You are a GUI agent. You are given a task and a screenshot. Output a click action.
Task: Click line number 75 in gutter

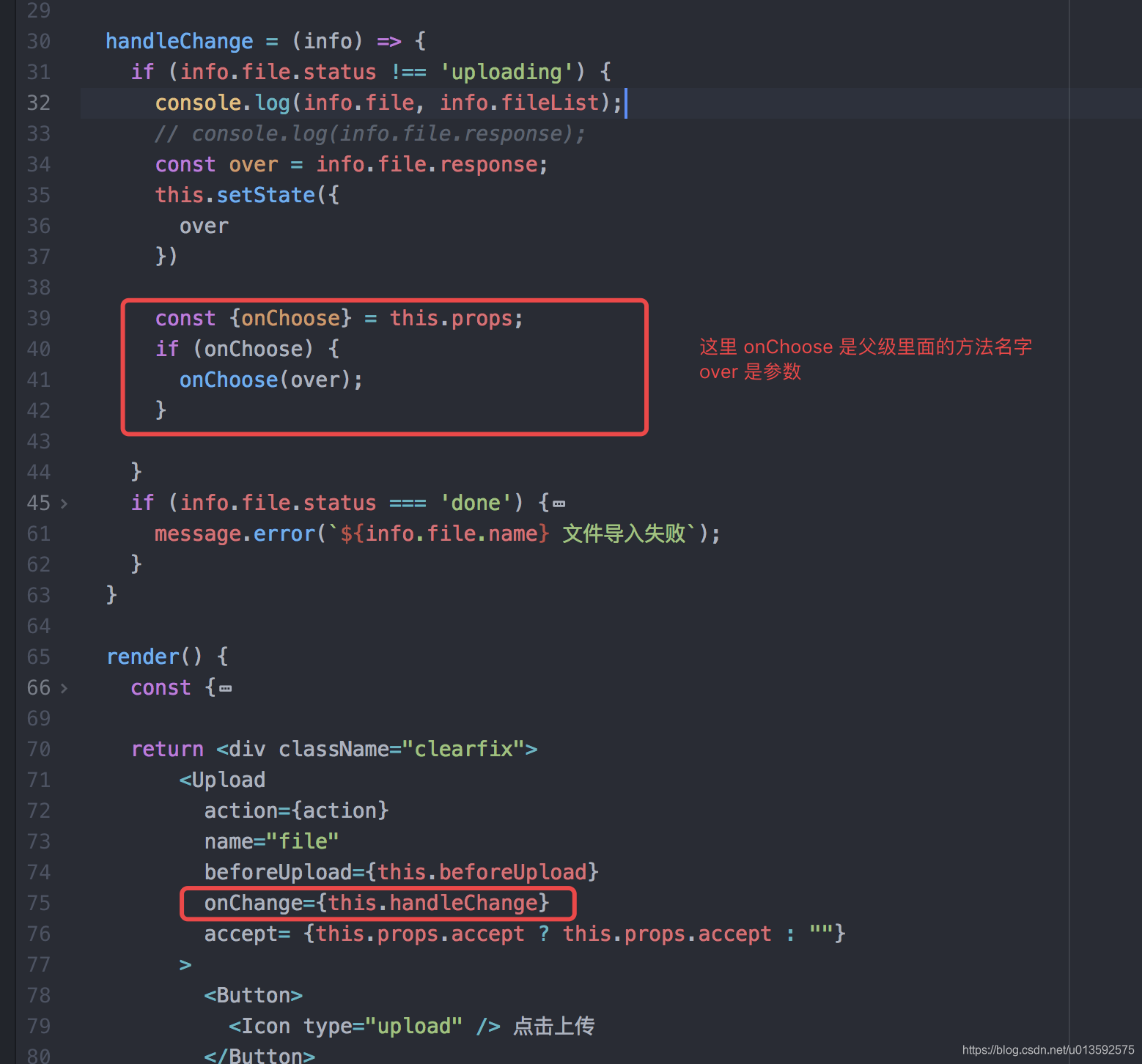click(x=39, y=903)
